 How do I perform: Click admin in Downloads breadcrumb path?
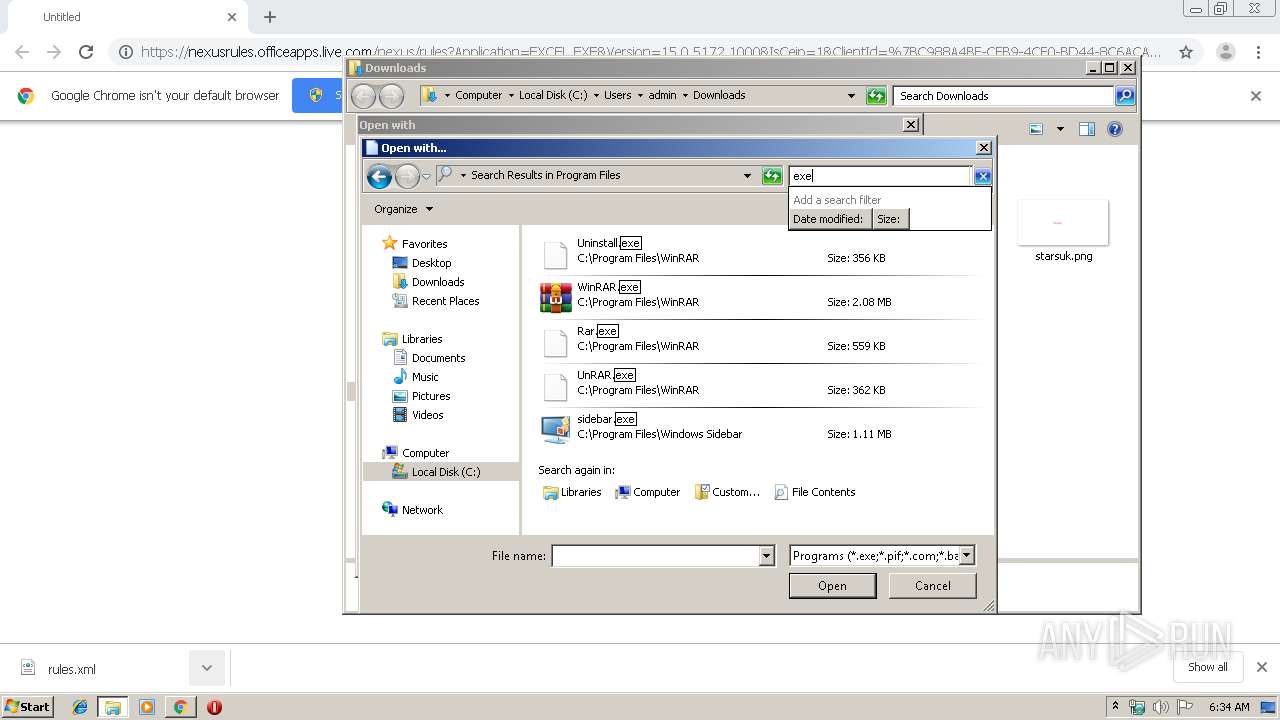coord(662,96)
